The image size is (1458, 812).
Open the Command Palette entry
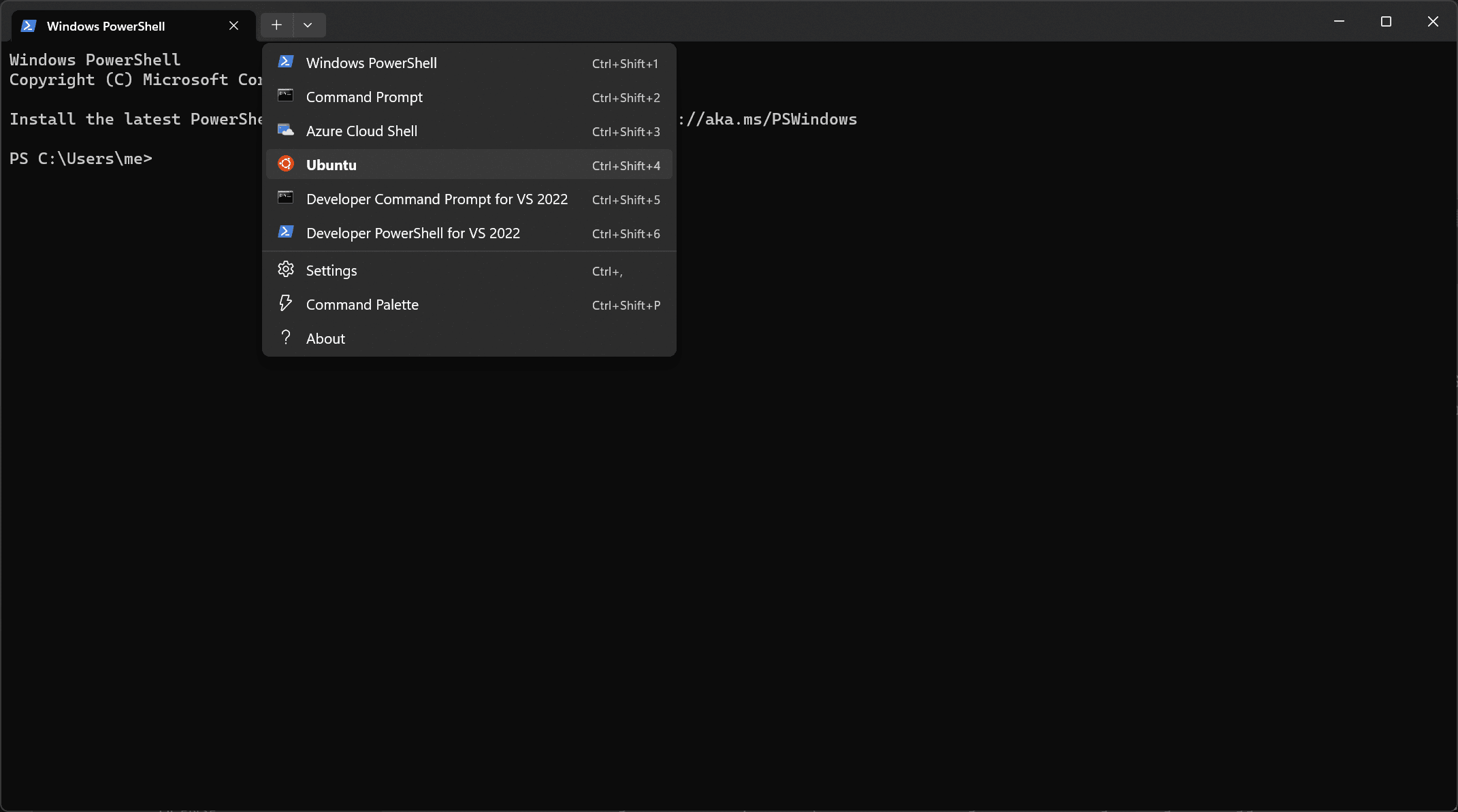coord(469,304)
